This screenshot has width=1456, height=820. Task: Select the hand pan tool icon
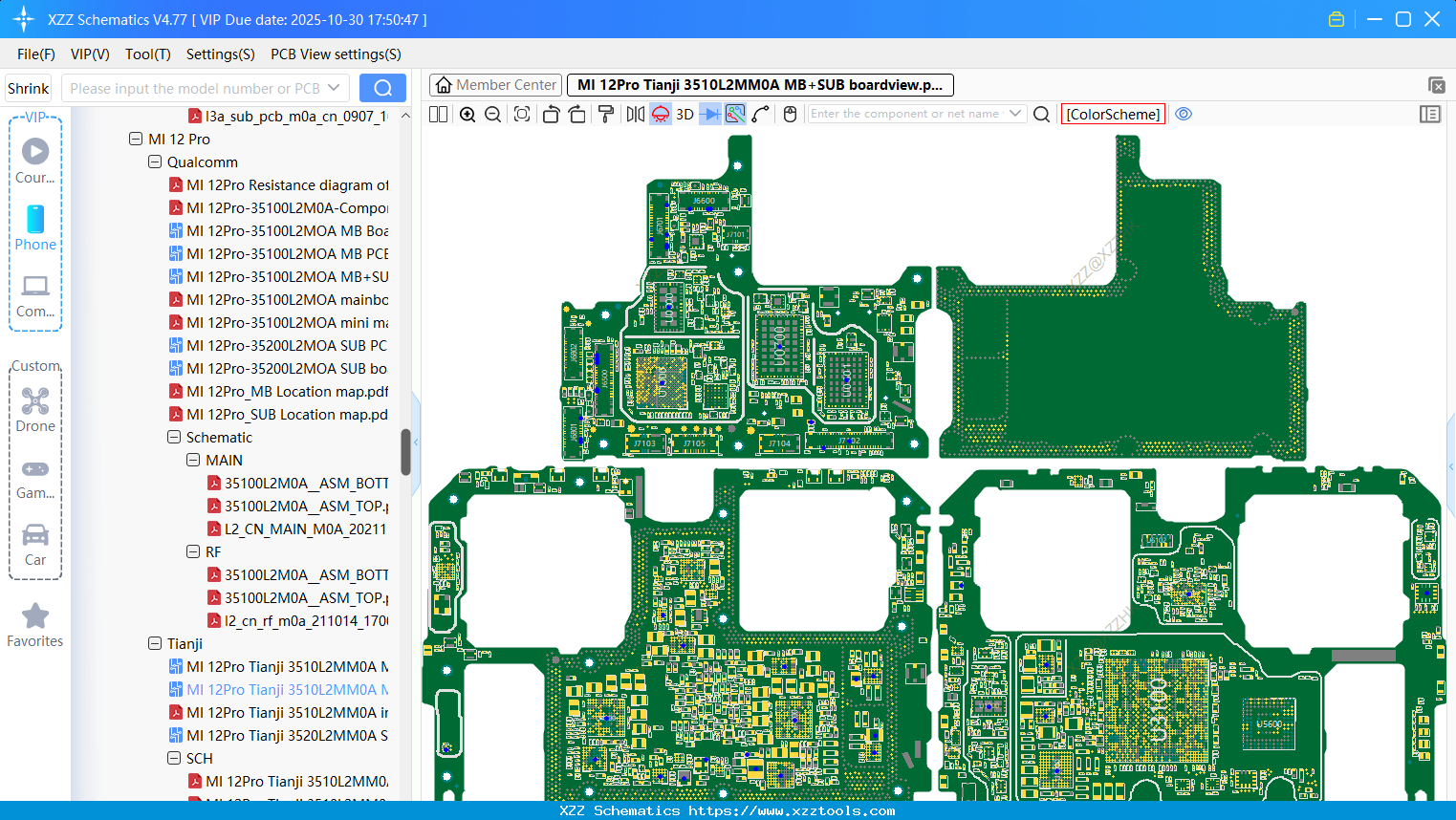(789, 114)
